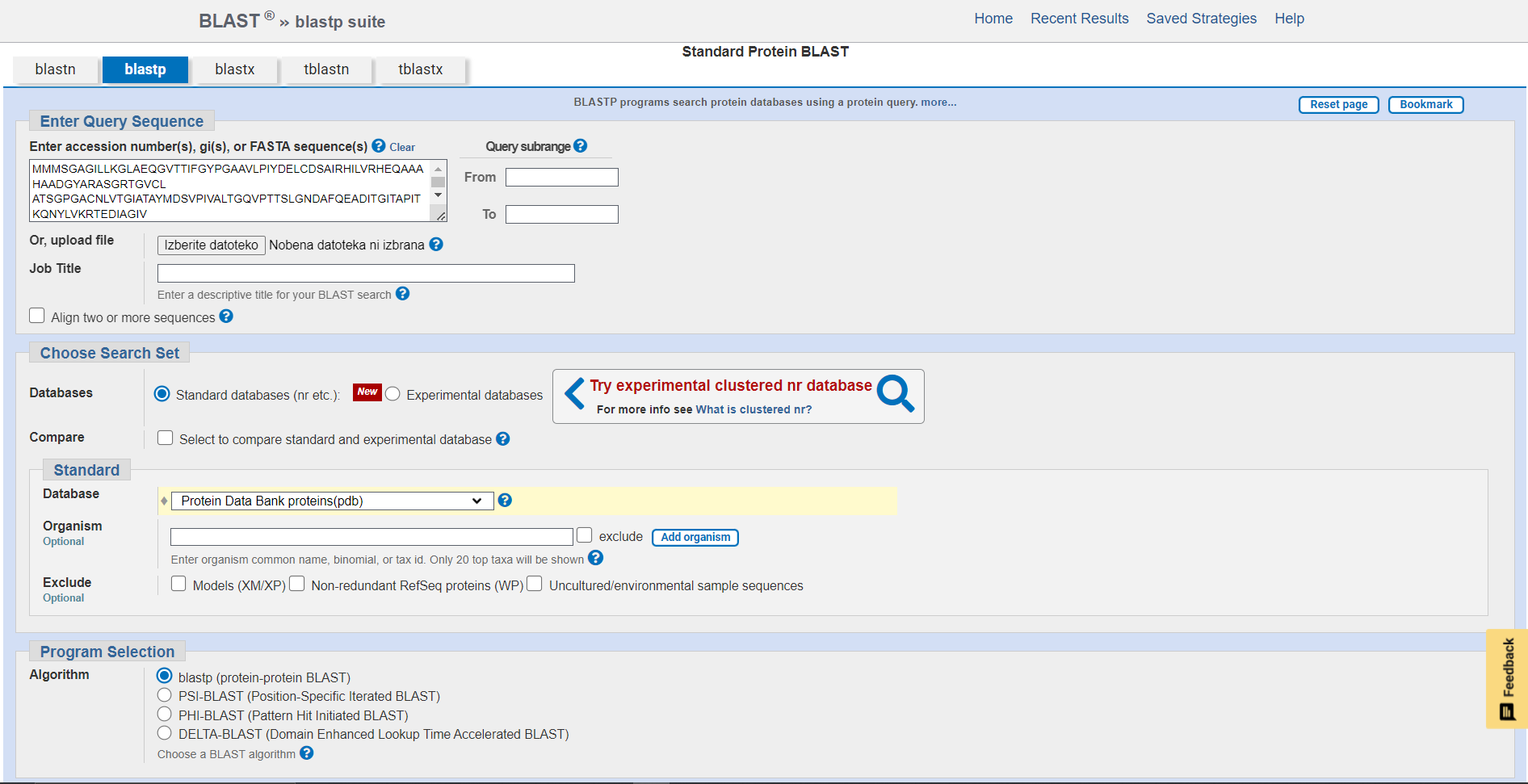Go to Home in top navigation
1528x784 pixels.
(993, 19)
